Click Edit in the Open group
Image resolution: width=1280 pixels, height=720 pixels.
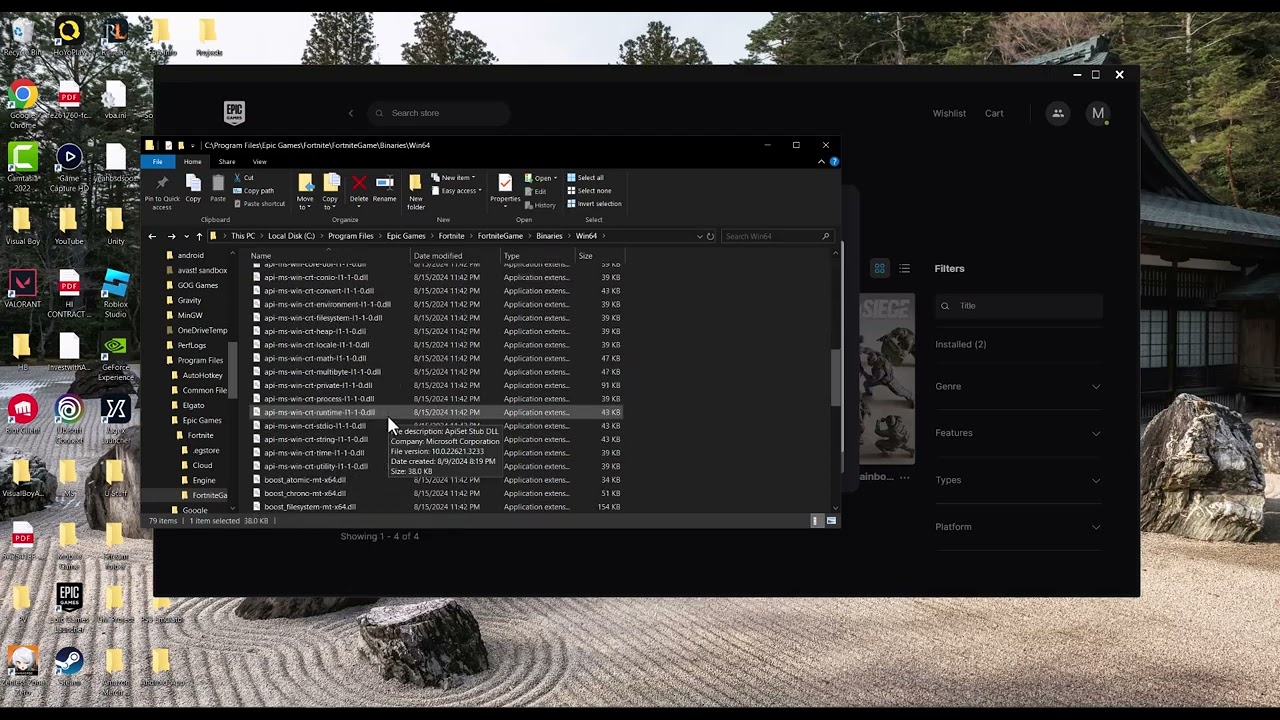[x=536, y=192]
